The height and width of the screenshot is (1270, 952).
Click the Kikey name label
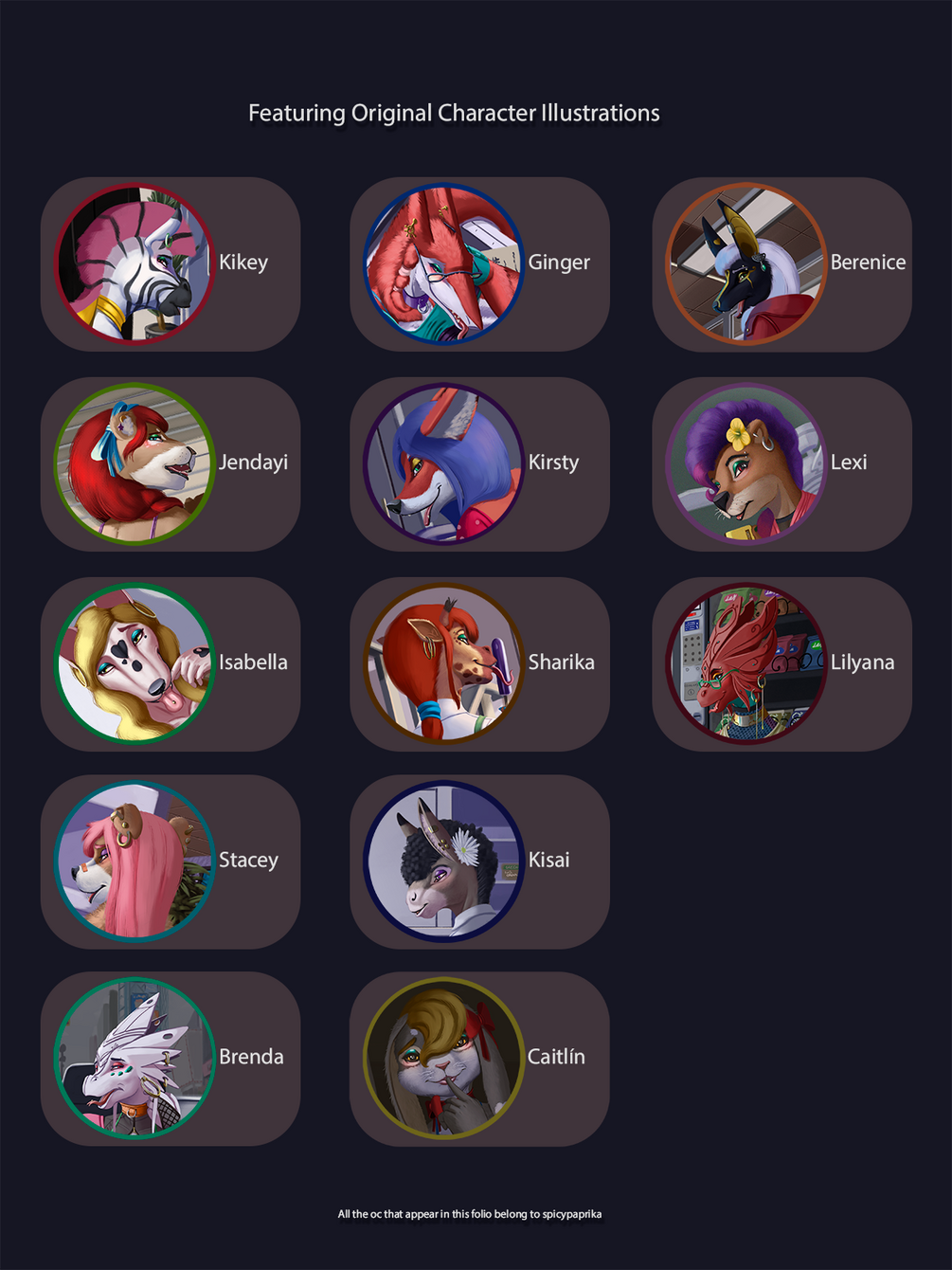(243, 263)
